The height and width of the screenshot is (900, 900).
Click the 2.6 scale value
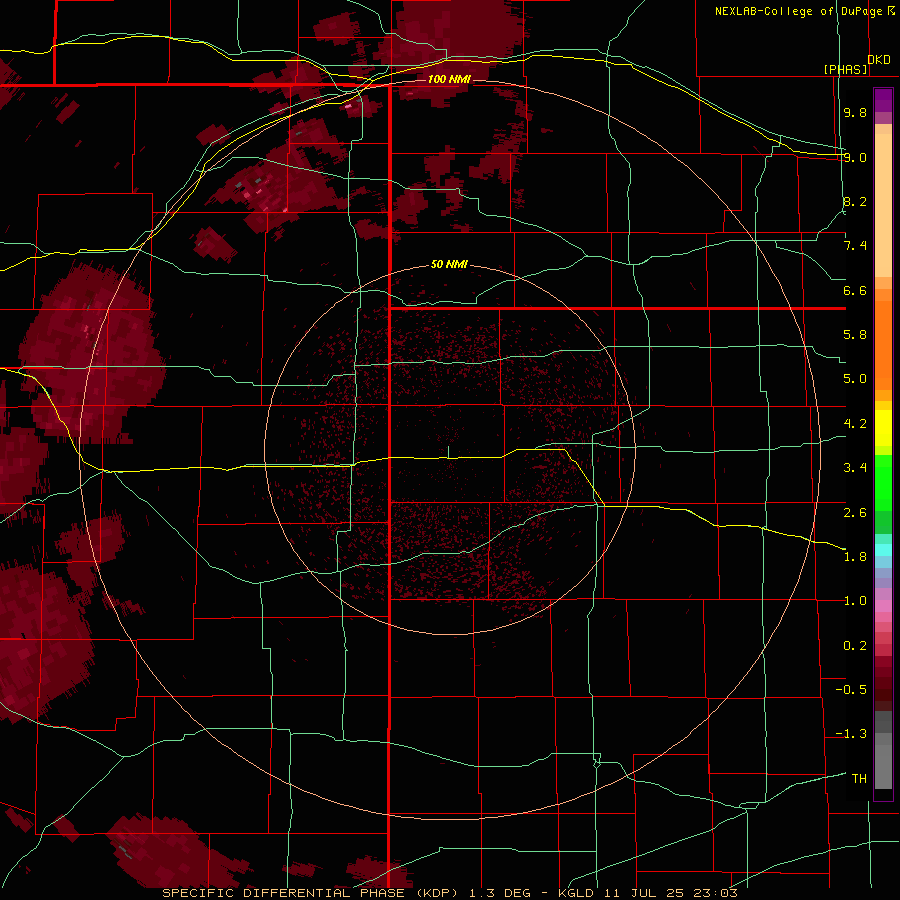click(x=855, y=512)
